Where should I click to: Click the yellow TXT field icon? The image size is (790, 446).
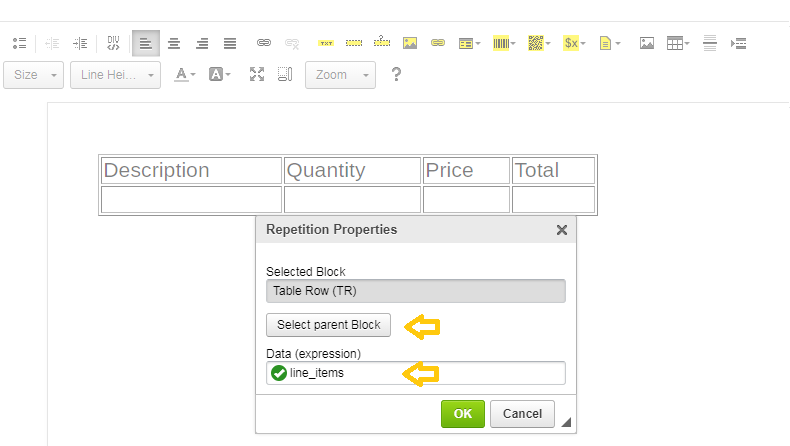point(326,43)
